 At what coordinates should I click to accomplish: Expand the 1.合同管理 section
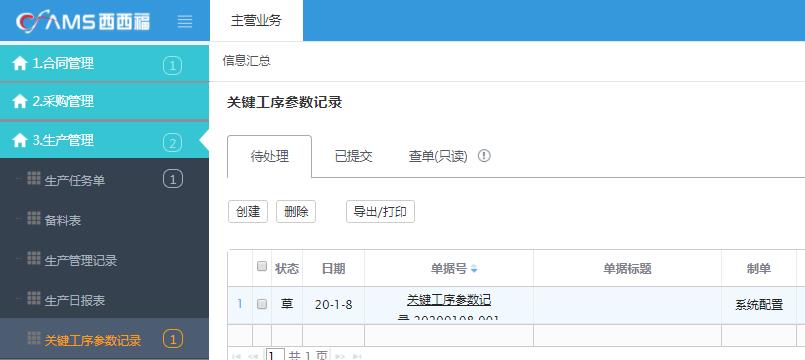point(104,64)
